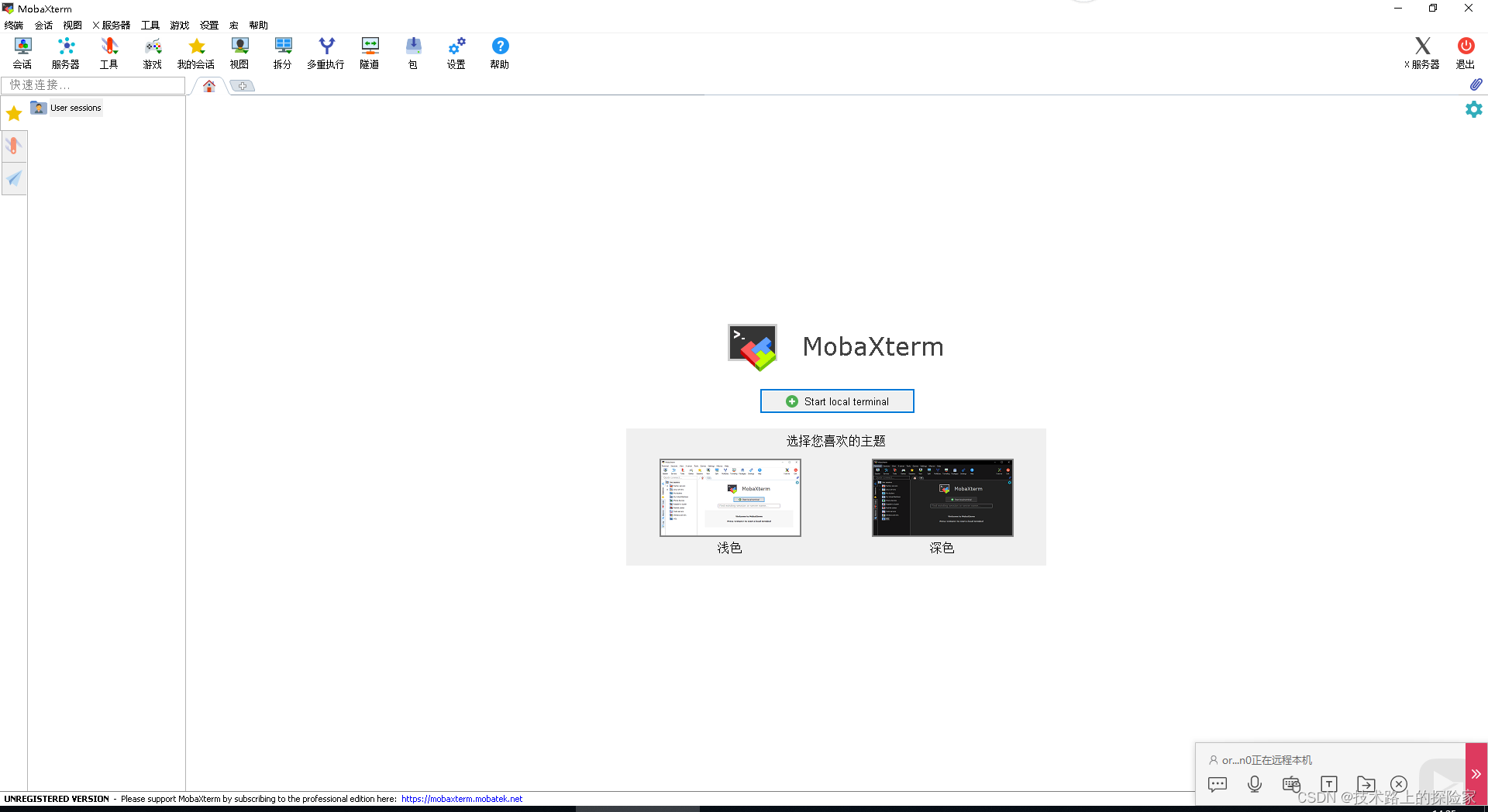Click Start local terminal button
This screenshot has width=1488, height=812.
click(x=837, y=401)
